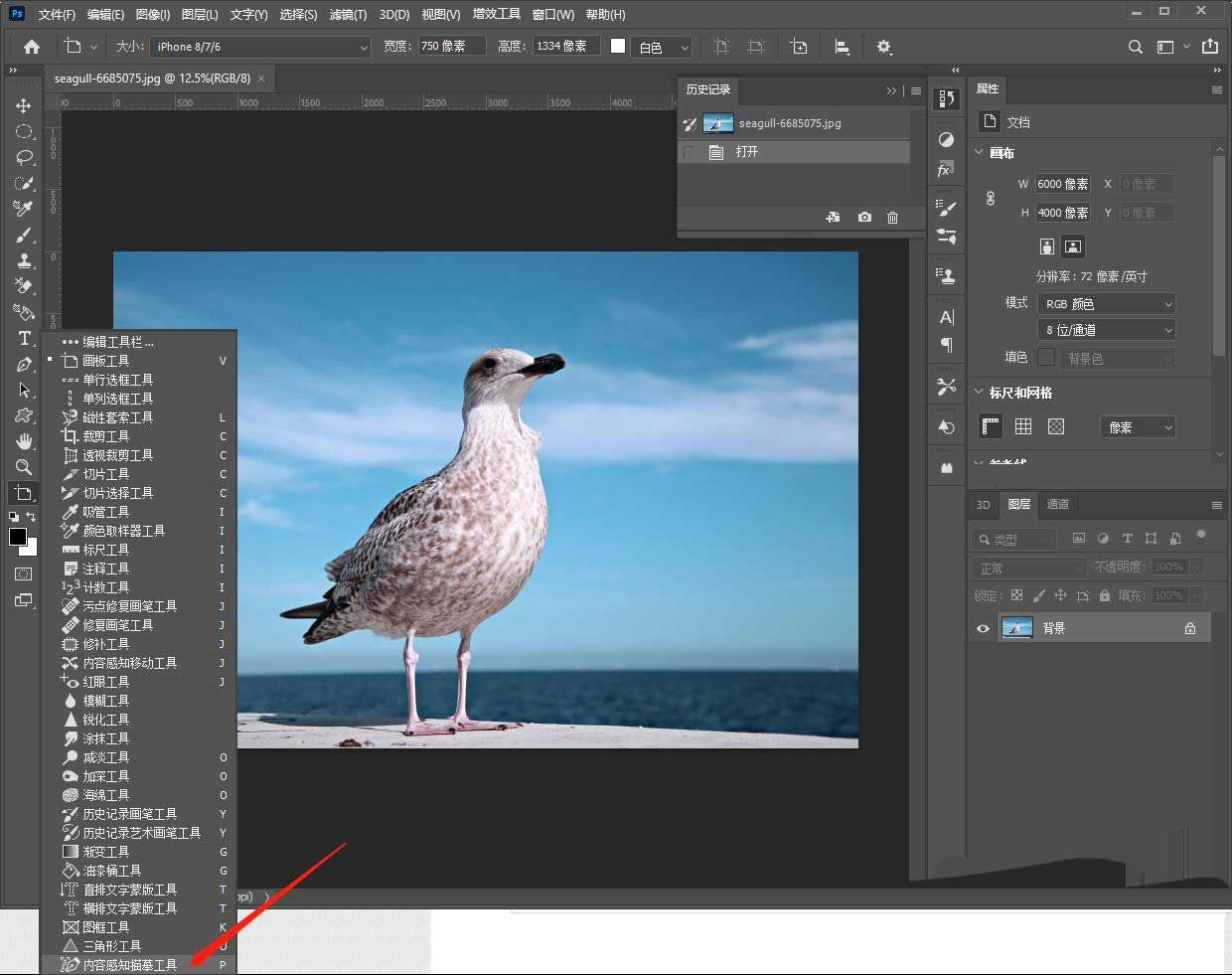Open the Styles (fx) panel icon

tap(946, 170)
